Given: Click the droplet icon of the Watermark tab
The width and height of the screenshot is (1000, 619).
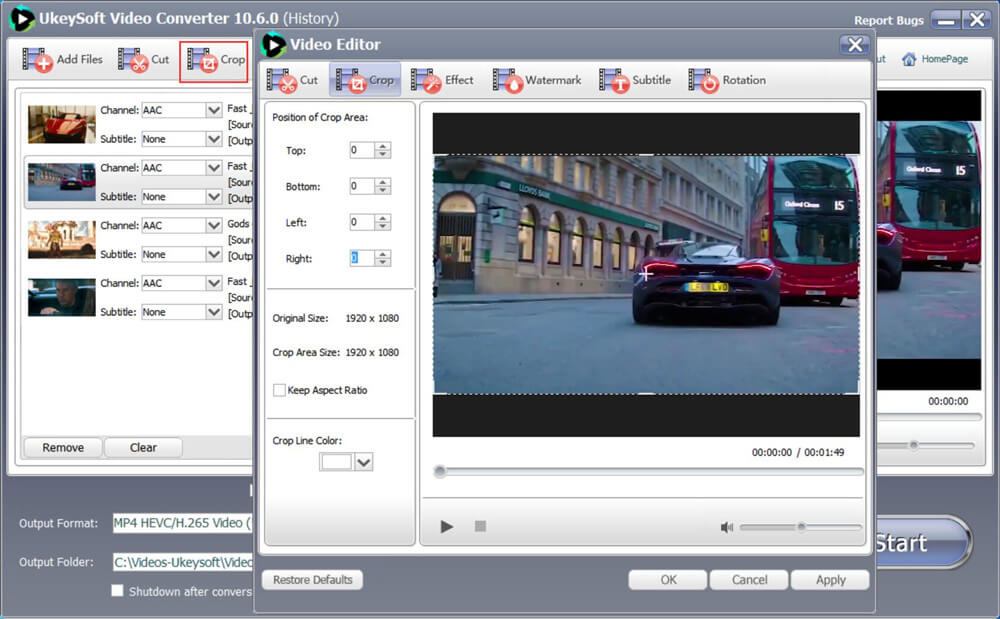Looking at the screenshot, I should [508, 80].
